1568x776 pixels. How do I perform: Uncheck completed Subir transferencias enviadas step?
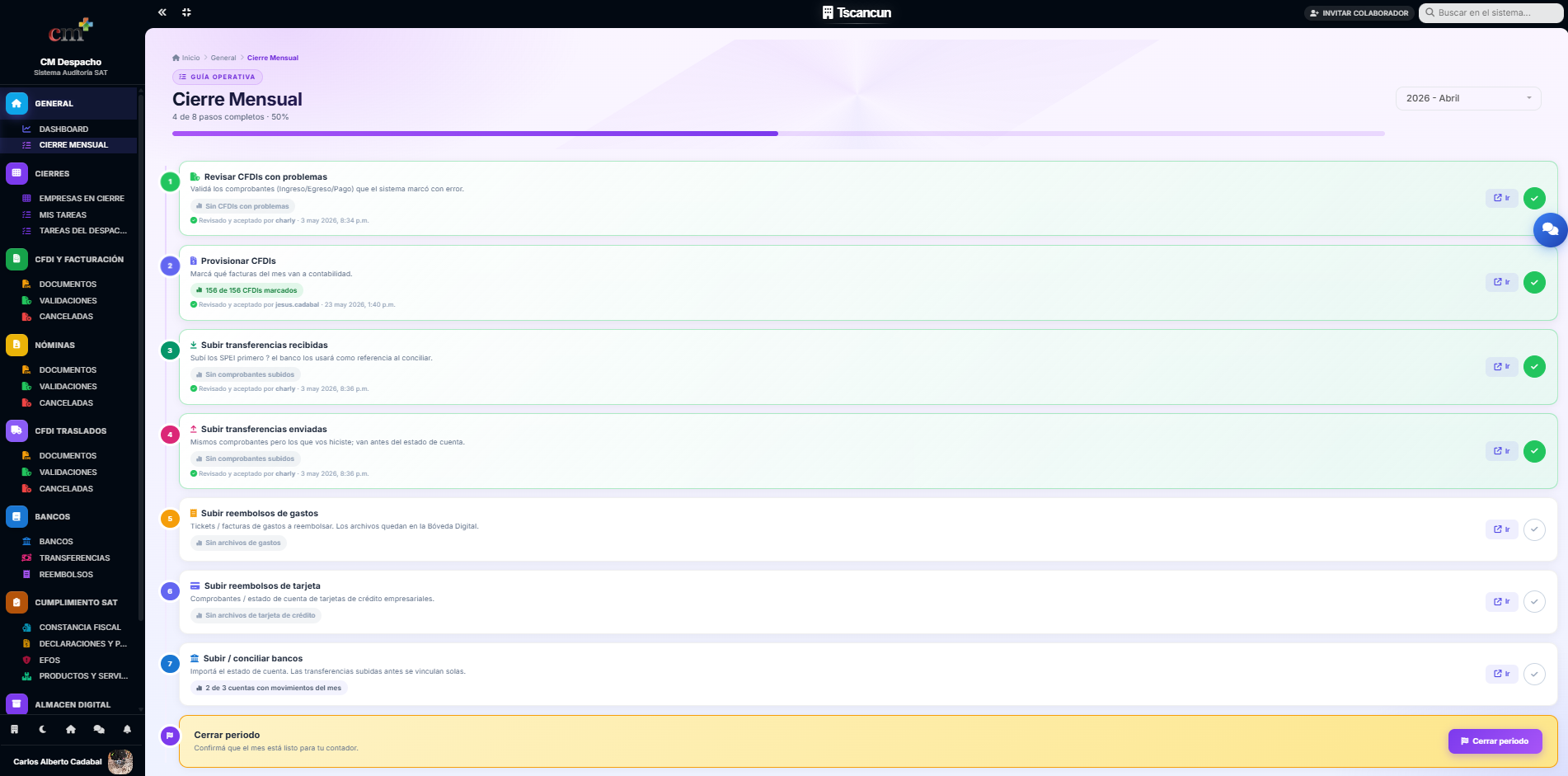click(1534, 451)
